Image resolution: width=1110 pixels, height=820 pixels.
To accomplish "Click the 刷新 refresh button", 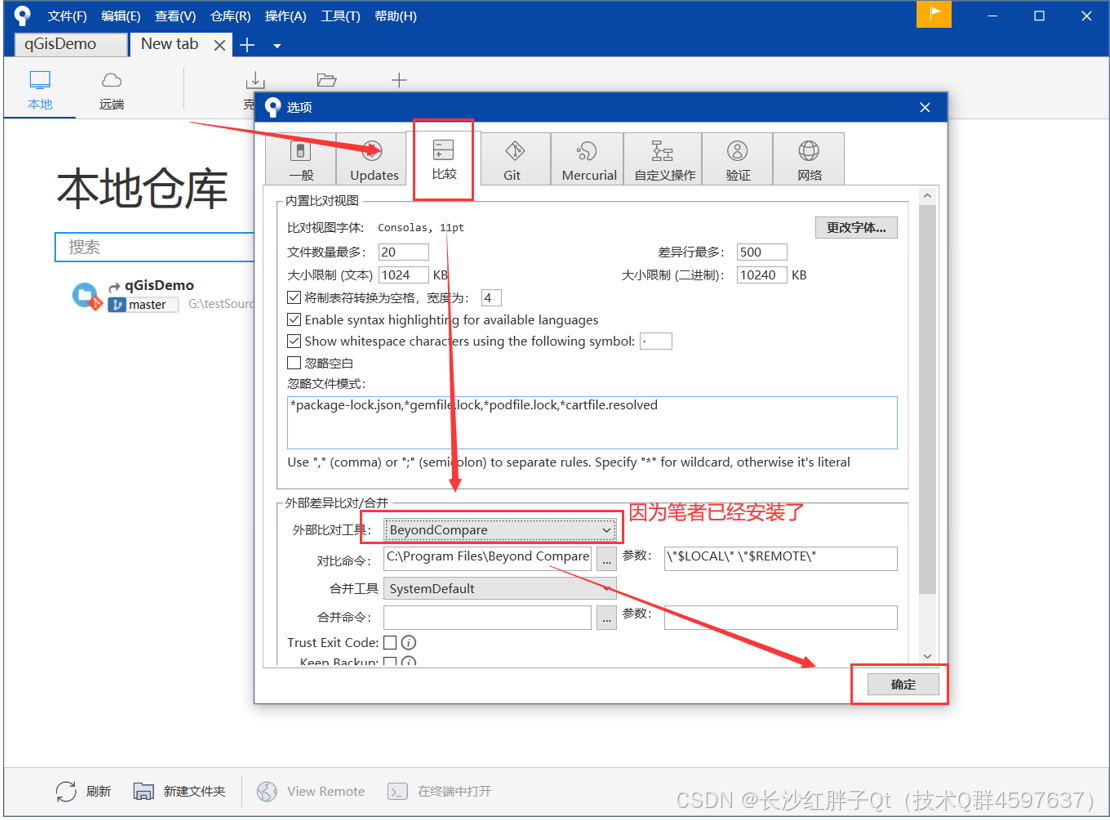I will [x=84, y=791].
